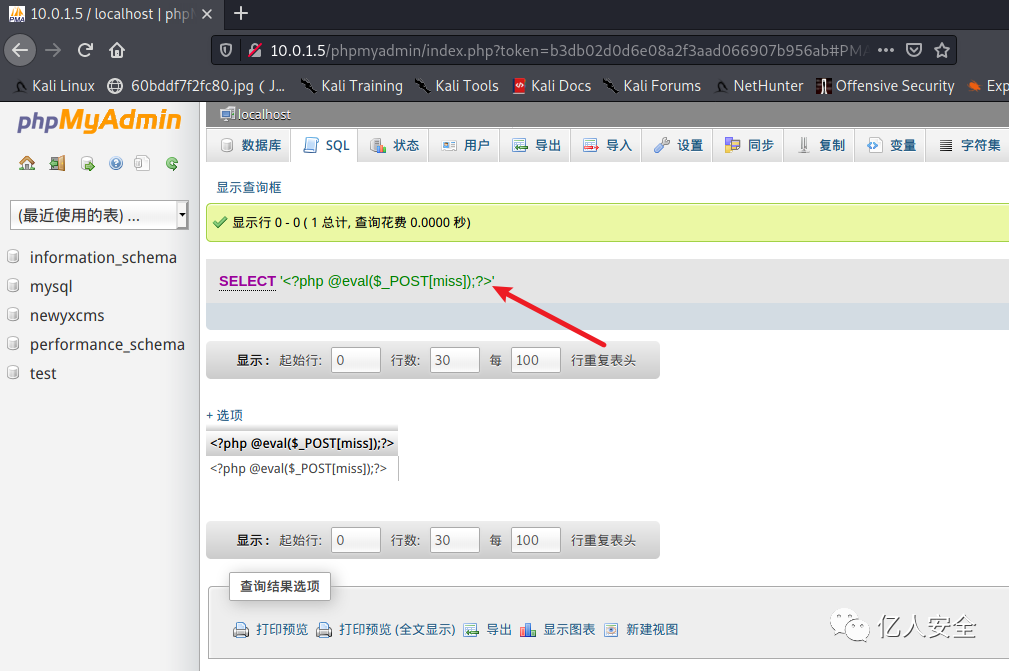Switch to the 导出 export tab
1009x671 pixels.
point(536,145)
